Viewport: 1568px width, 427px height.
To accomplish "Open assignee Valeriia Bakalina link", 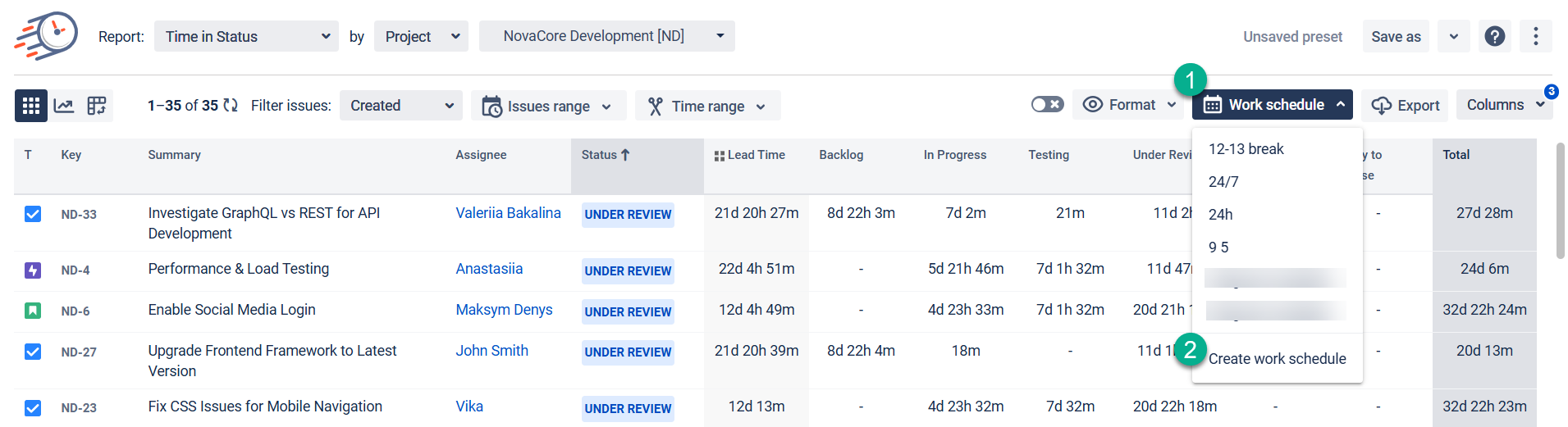I will (508, 213).
